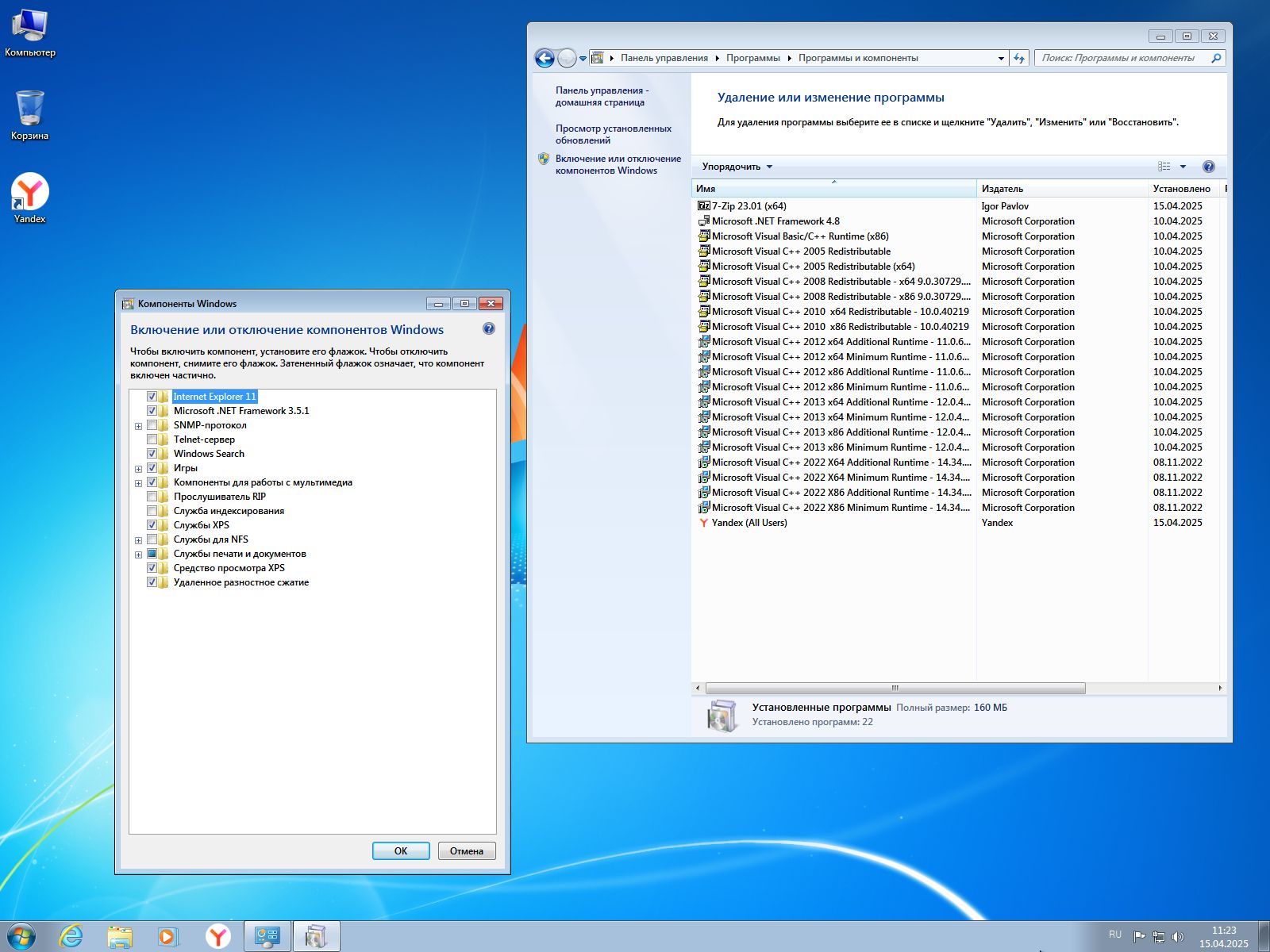Expand the SNMP-протокол tree node
Image resolution: width=1270 pixels, height=952 pixels.
click(138, 426)
